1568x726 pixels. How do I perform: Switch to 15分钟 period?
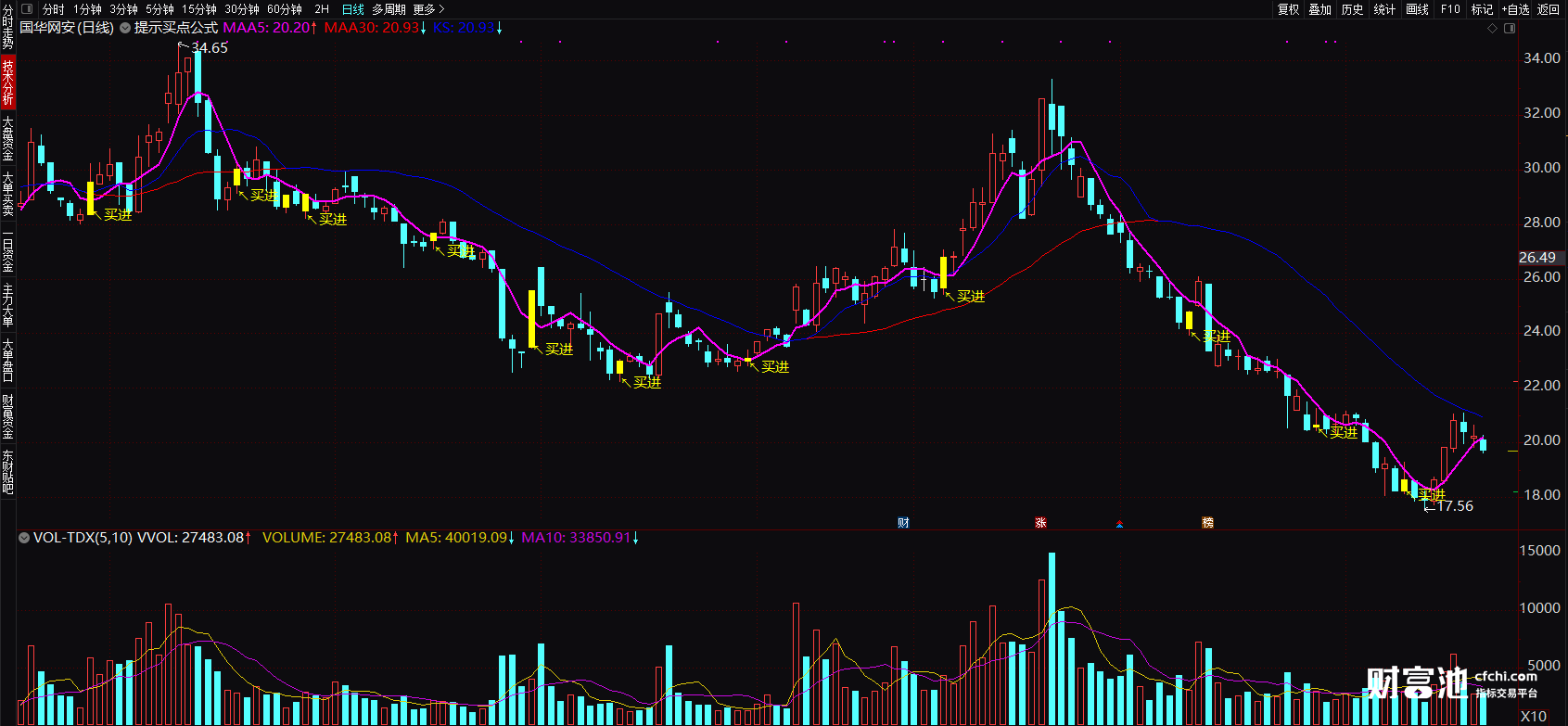tap(199, 9)
